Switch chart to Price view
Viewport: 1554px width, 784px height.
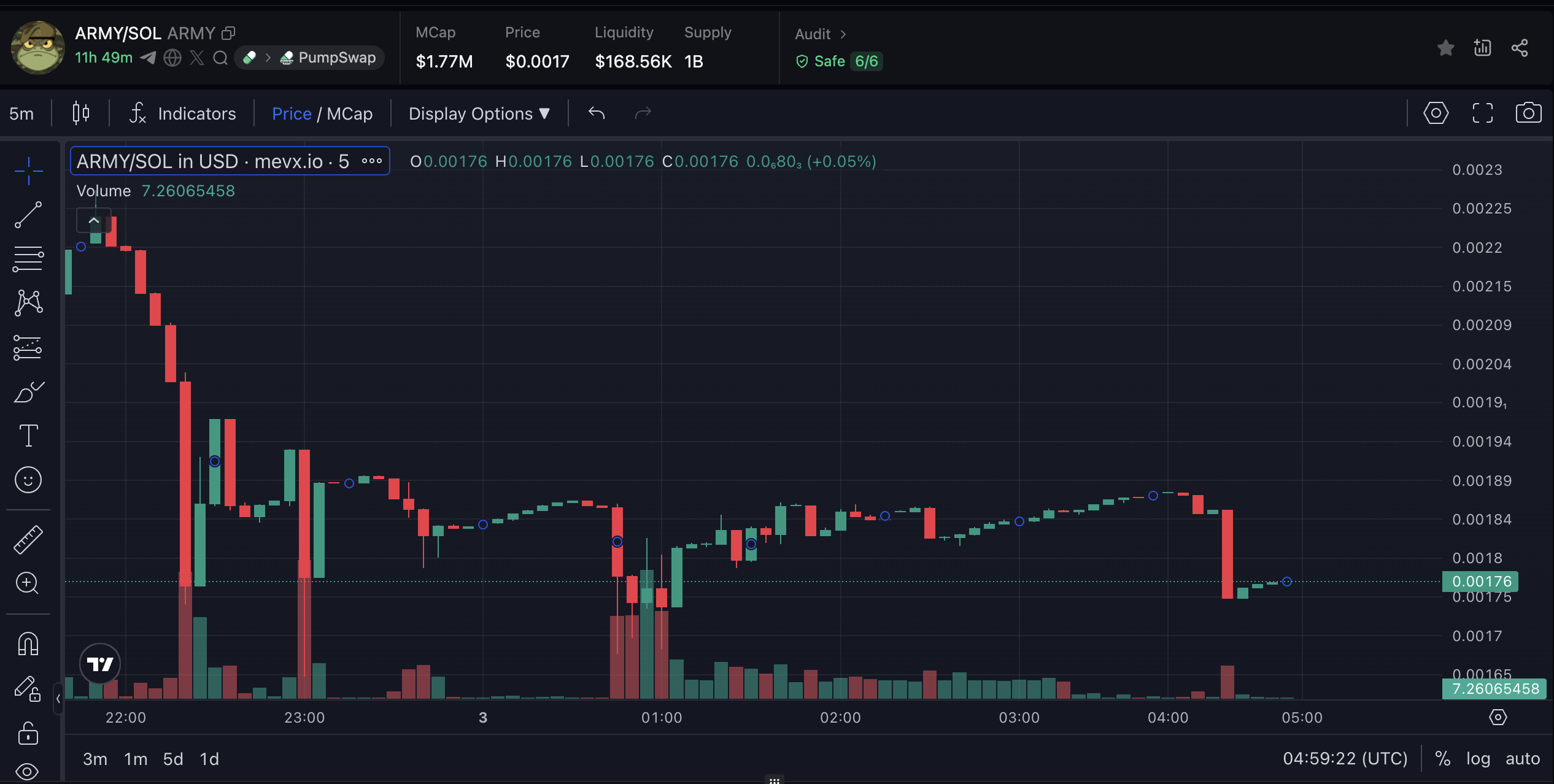coord(292,113)
